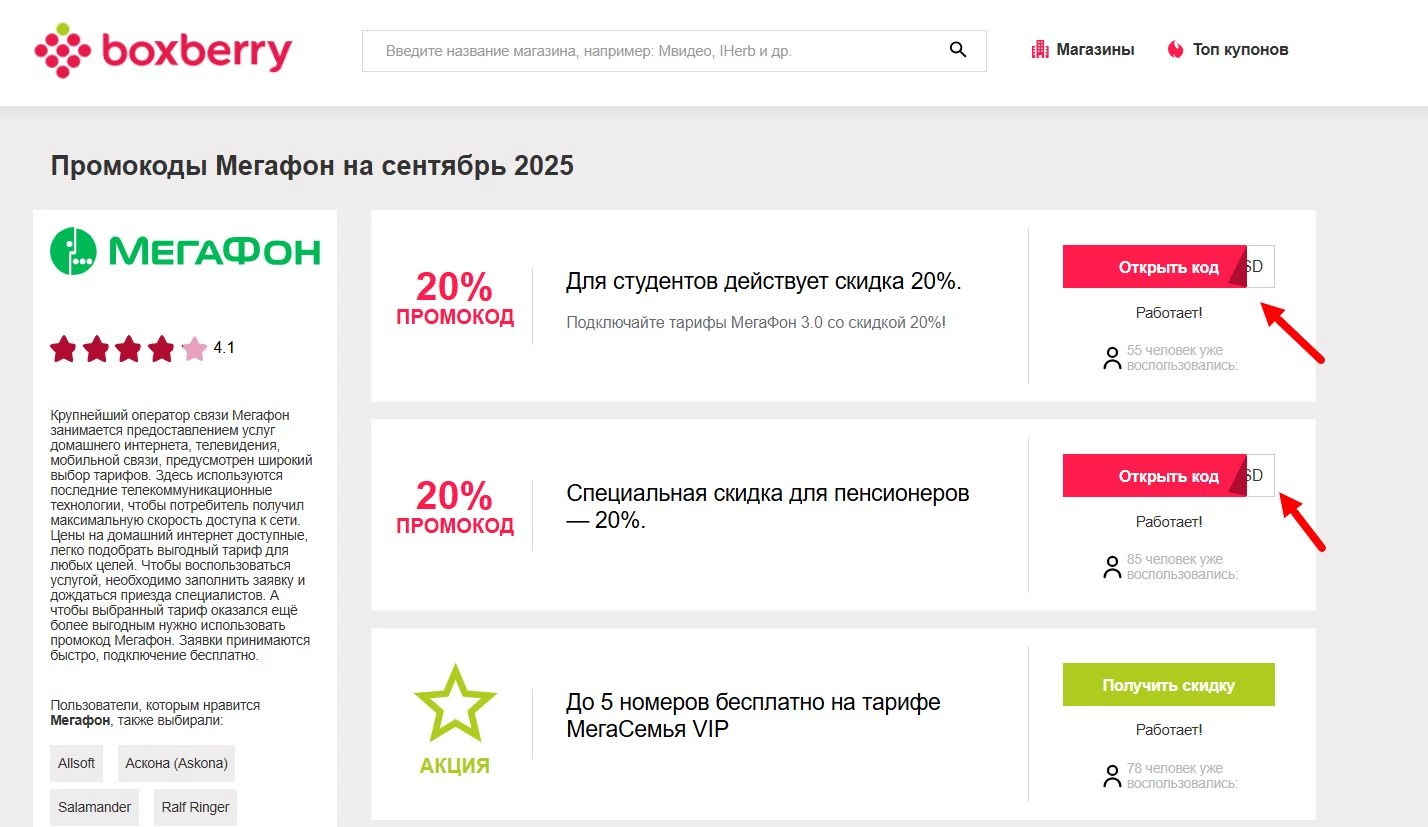
Task: Click the search magnifier icon
Action: [957, 49]
